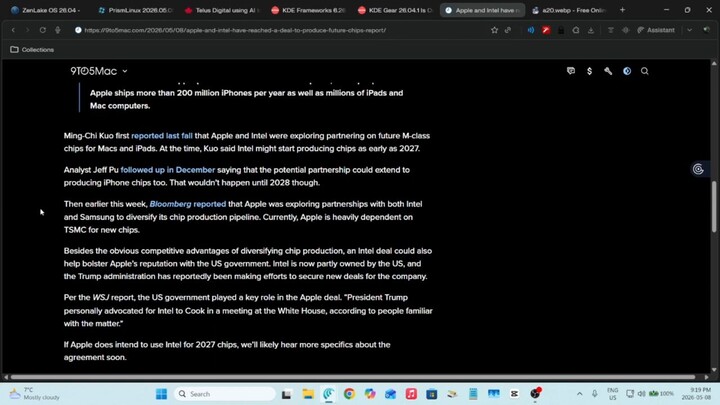
Task: Open the 'reported last fall' link
Action: (x=162, y=135)
